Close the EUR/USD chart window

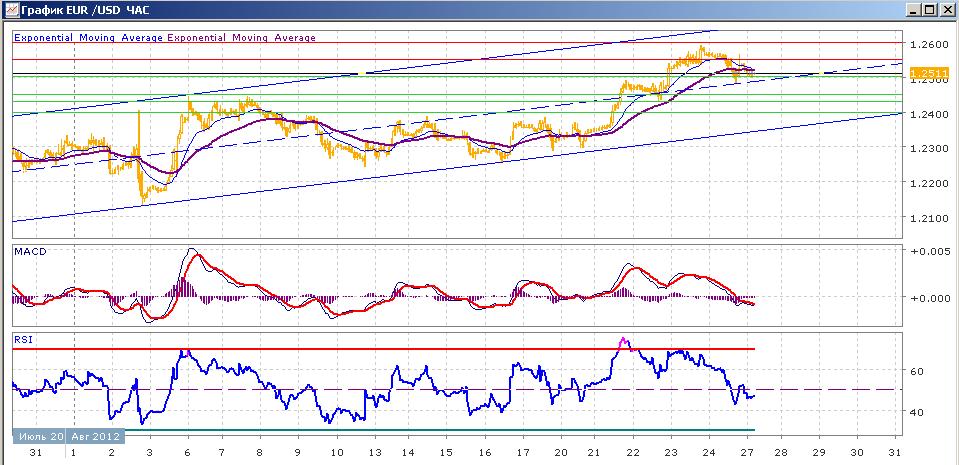[x=946, y=10]
